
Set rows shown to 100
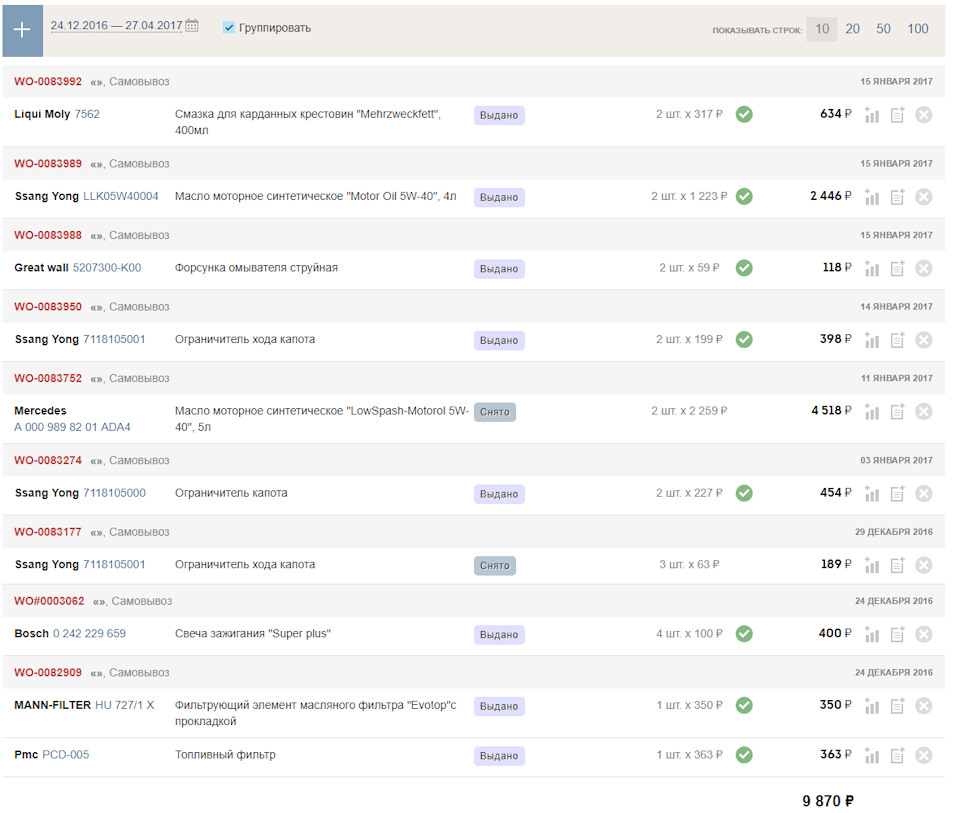point(917,29)
